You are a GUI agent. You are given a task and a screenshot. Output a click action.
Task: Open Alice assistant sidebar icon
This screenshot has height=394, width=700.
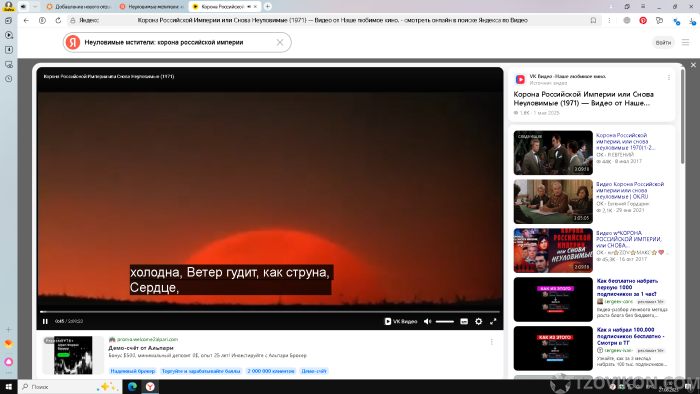click(8, 362)
